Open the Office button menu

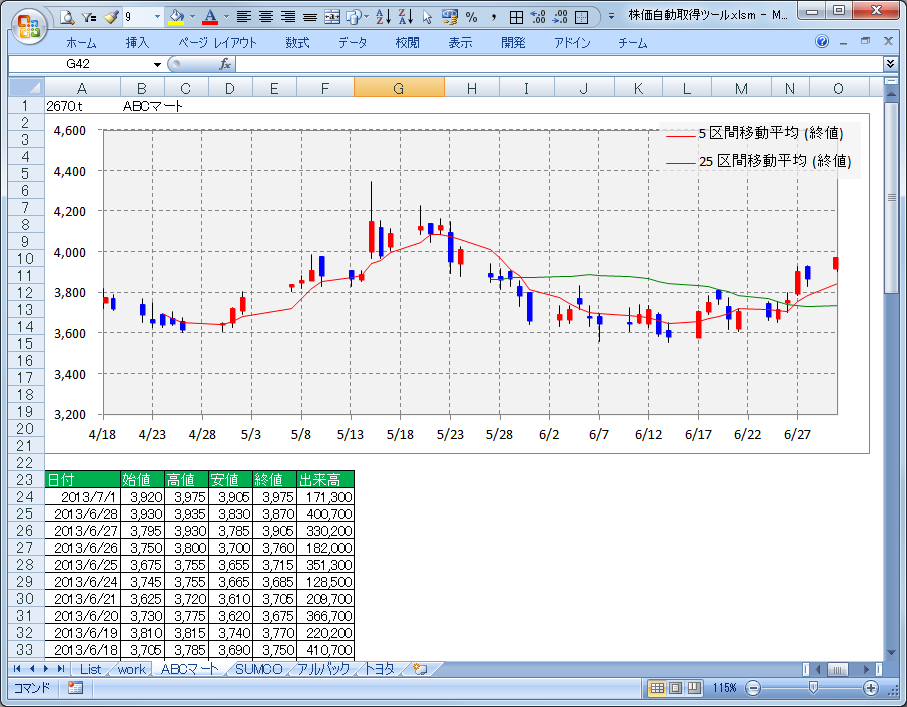click(31, 27)
